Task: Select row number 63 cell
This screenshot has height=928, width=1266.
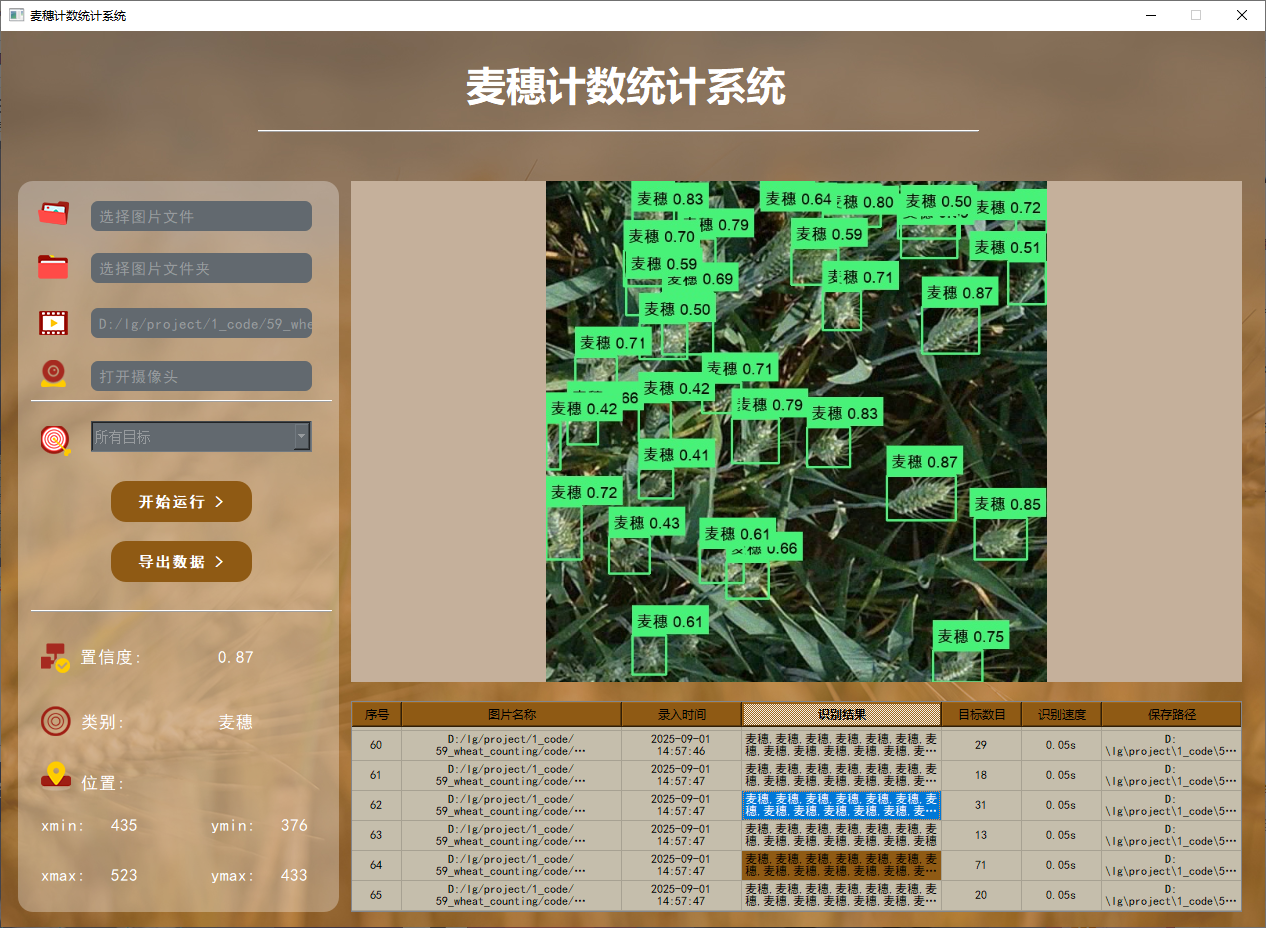Action: [x=376, y=835]
